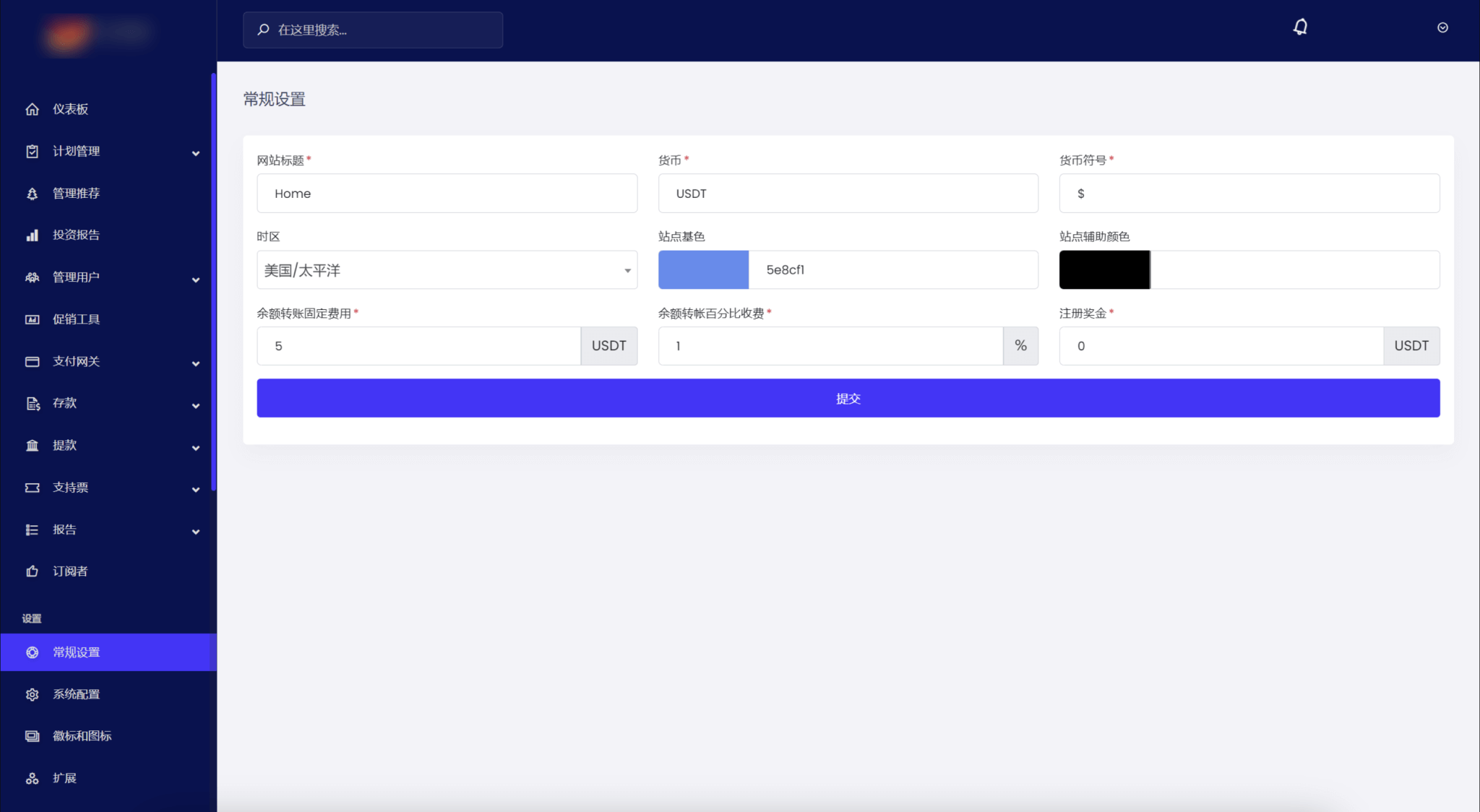1480x812 pixels.
Task: Click the 网站标题 input field
Action: pos(447,194)
